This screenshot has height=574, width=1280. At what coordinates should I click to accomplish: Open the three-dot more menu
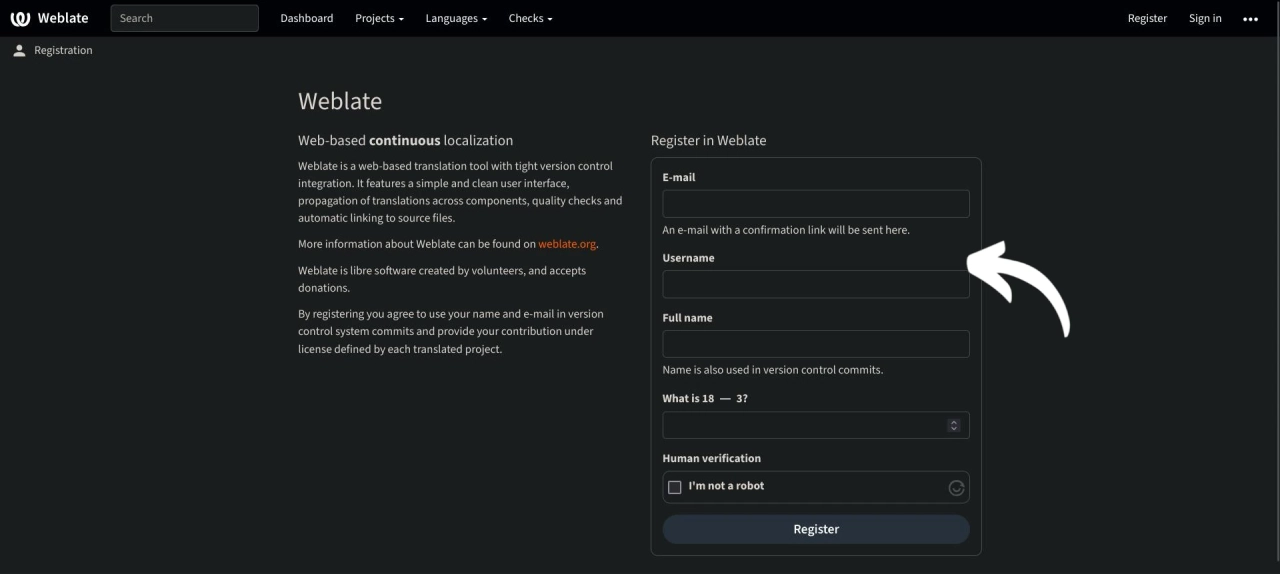click(1250, 18)
